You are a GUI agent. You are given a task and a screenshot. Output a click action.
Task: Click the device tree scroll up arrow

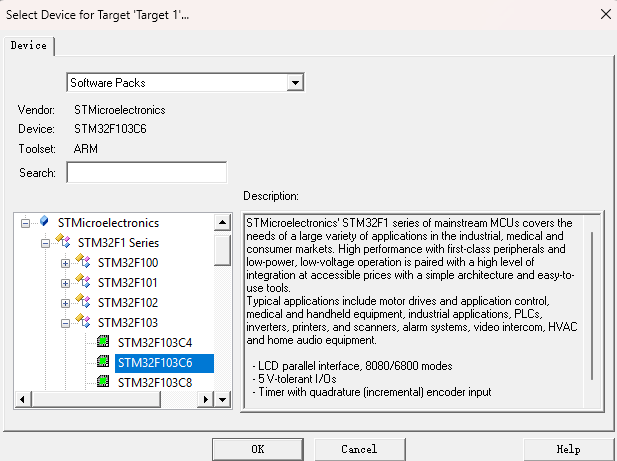(222, 223)
